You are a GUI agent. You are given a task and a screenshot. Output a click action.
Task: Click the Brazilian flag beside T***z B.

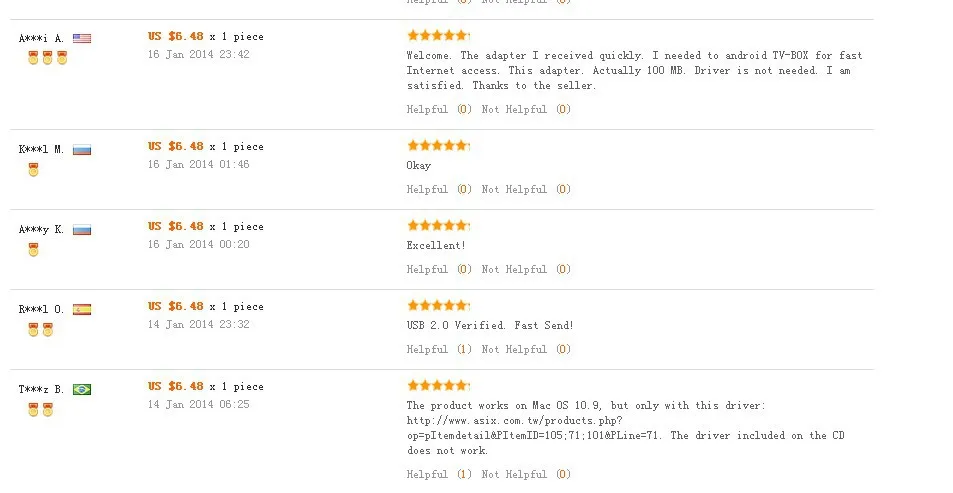pyautogui.click(x=82, y=390)
